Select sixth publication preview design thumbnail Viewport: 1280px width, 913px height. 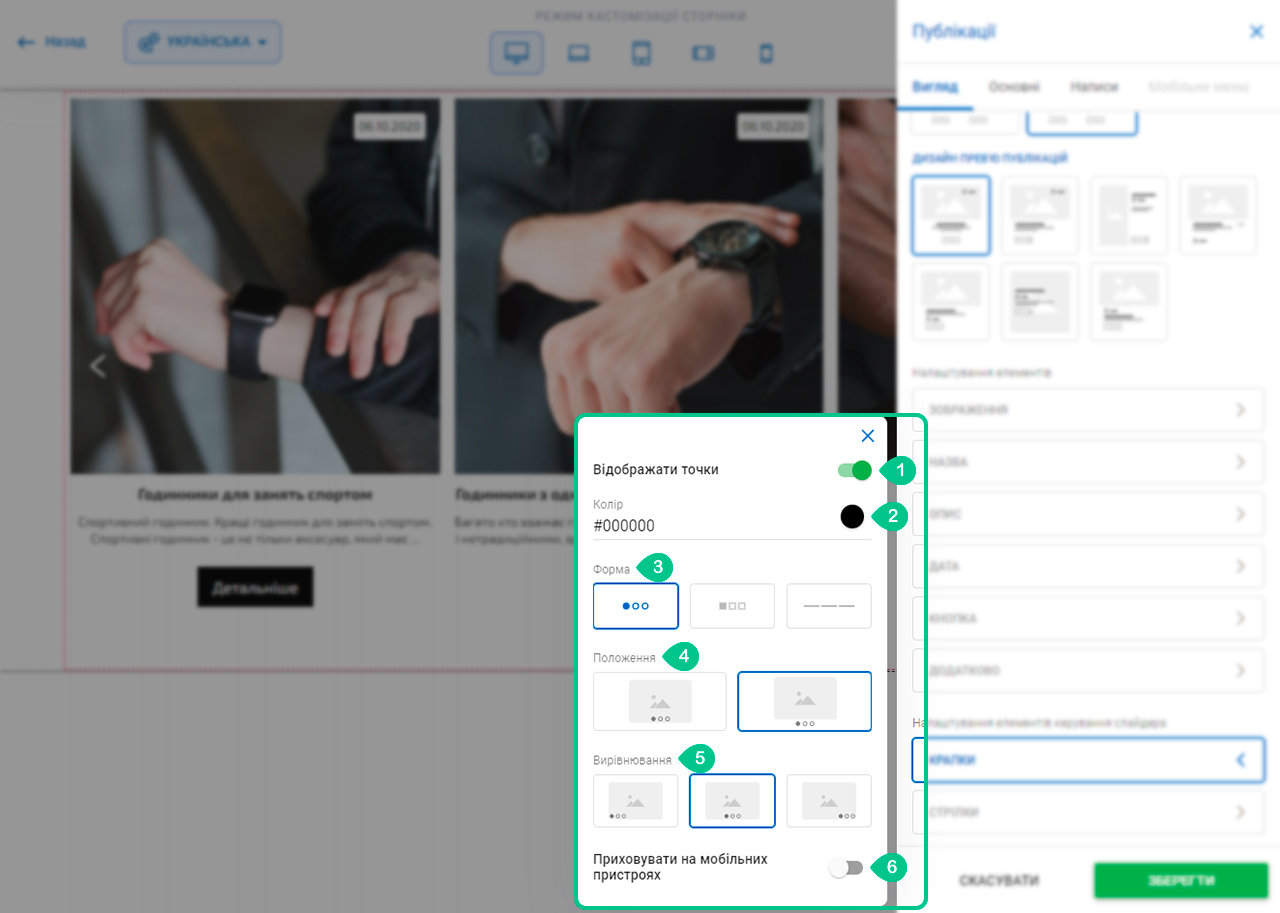tap(1040, 302)
